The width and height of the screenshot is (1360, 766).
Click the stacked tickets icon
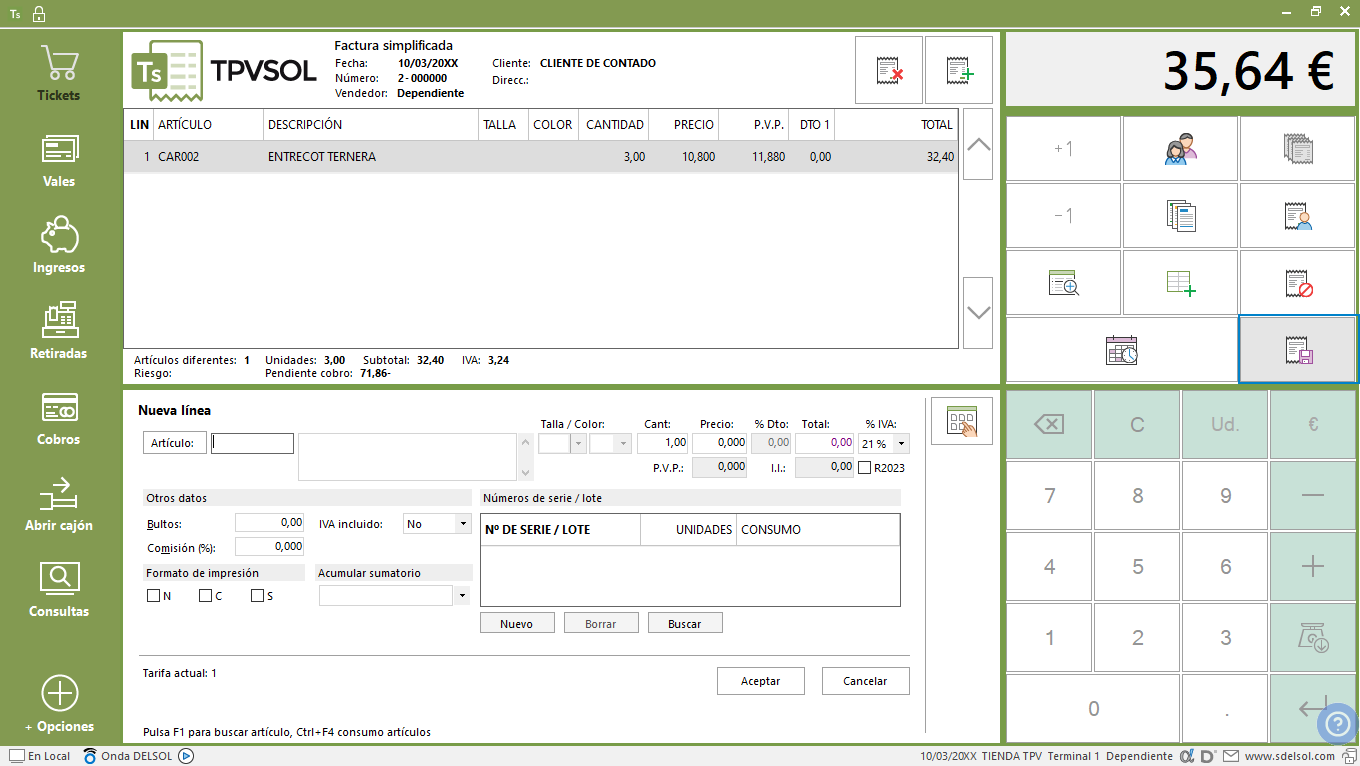1299,149
